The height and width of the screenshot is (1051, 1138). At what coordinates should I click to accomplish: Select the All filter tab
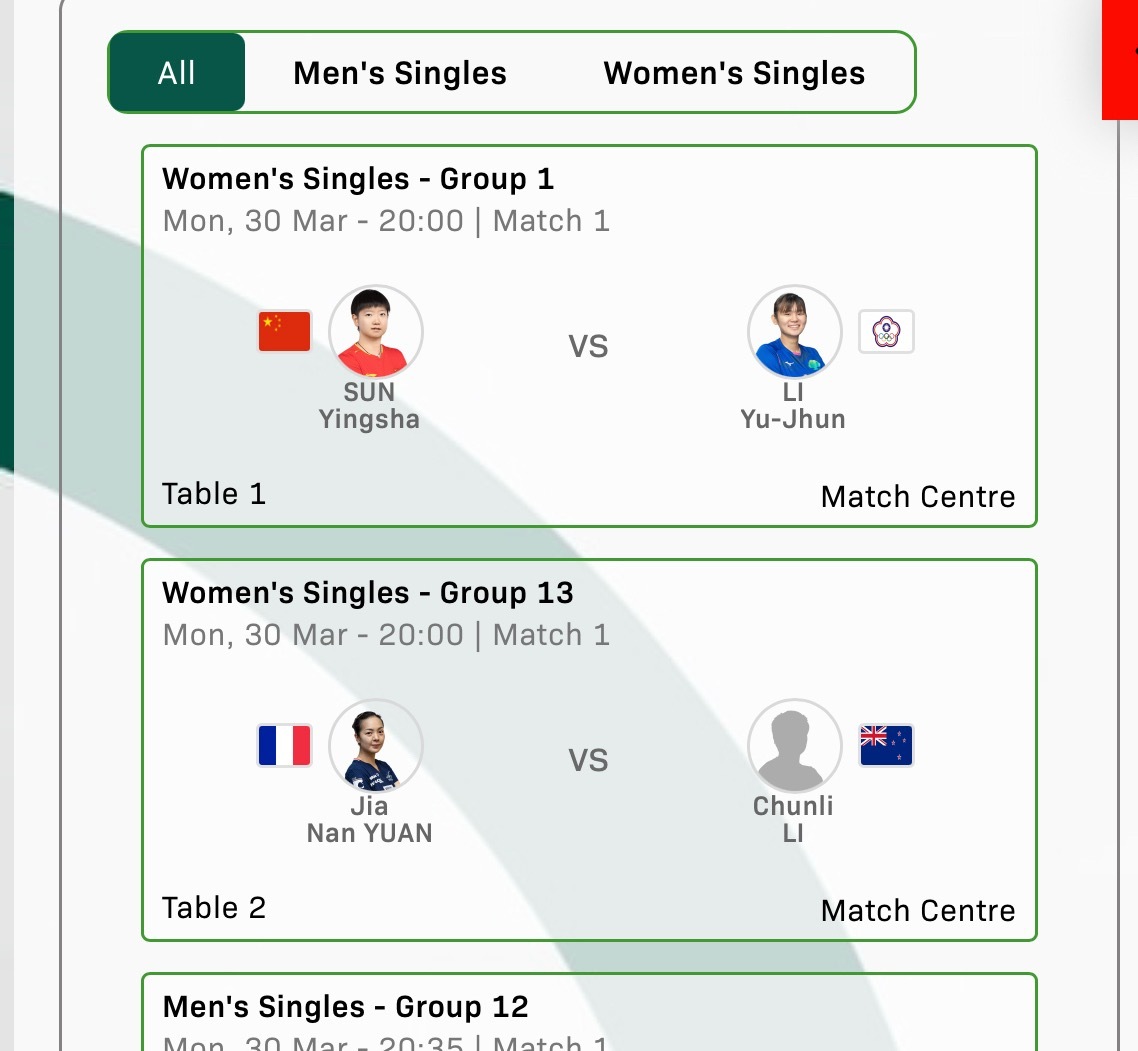coord(176,73)
